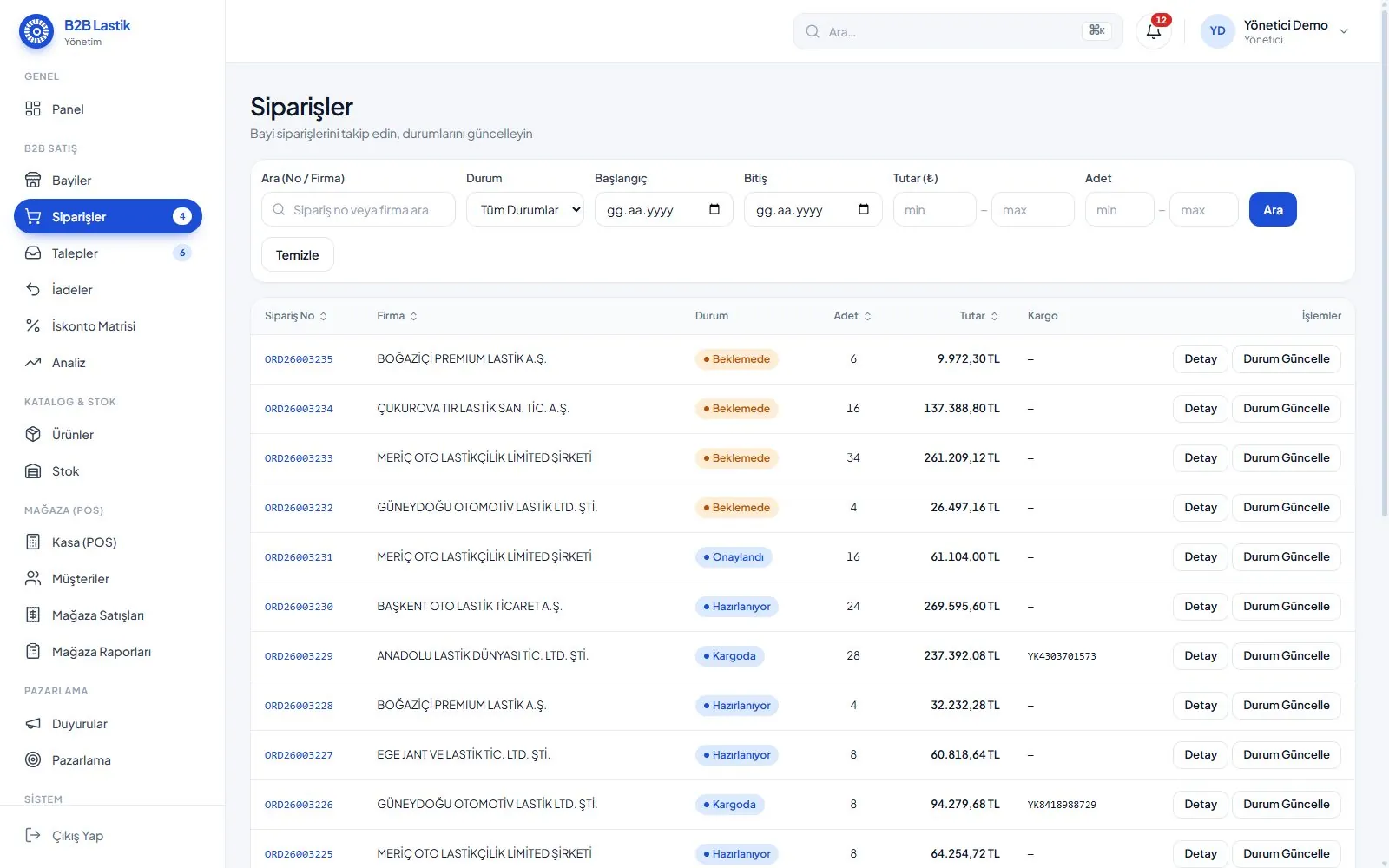This screenshot has height=868, width=1389.
Task: Open Detay for order ORD26003235
Action: [x=1201, y=358]
